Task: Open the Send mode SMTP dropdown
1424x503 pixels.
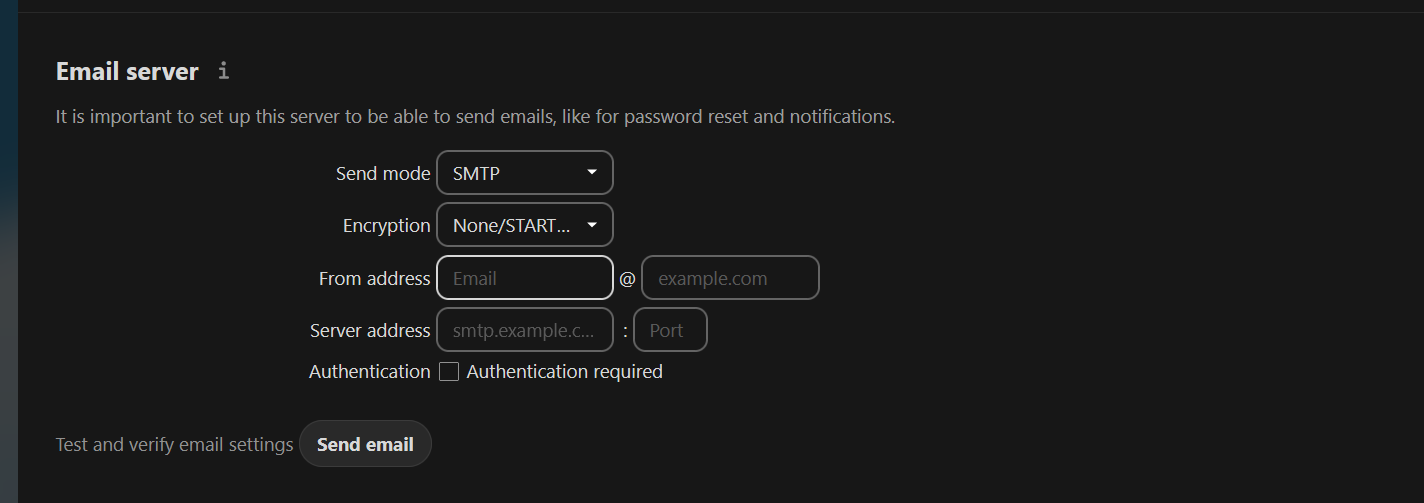Action: 525,173
